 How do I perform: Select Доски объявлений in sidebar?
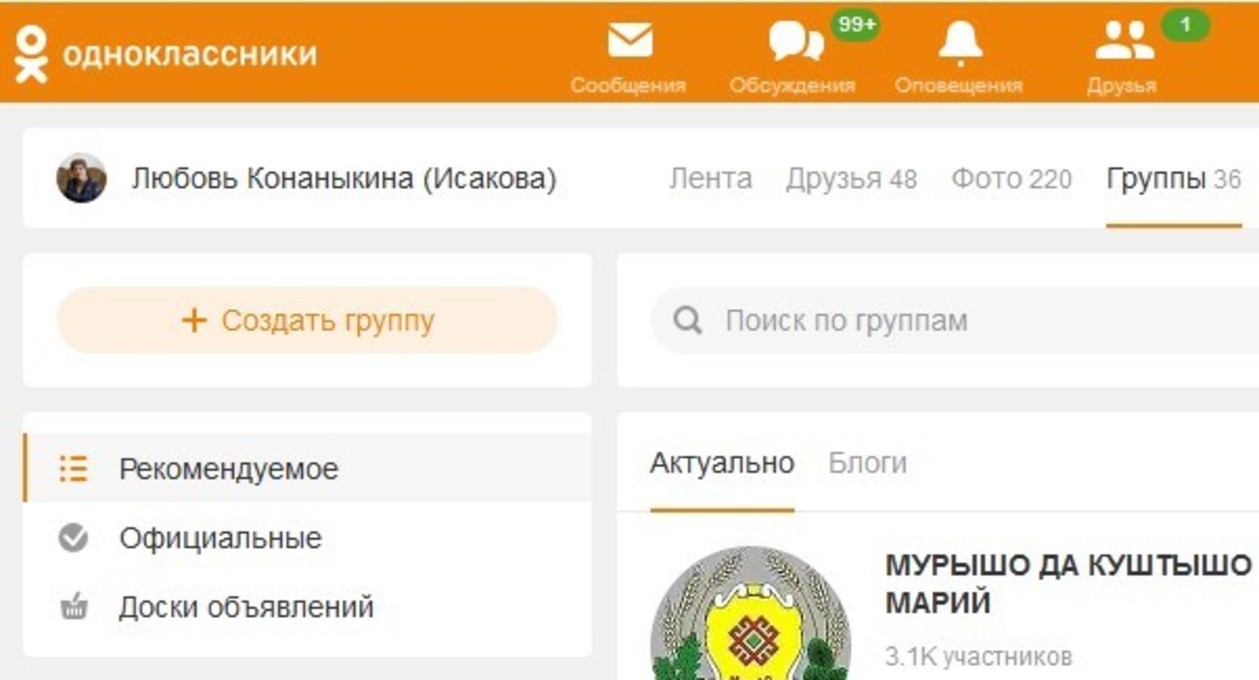[307, 607]
